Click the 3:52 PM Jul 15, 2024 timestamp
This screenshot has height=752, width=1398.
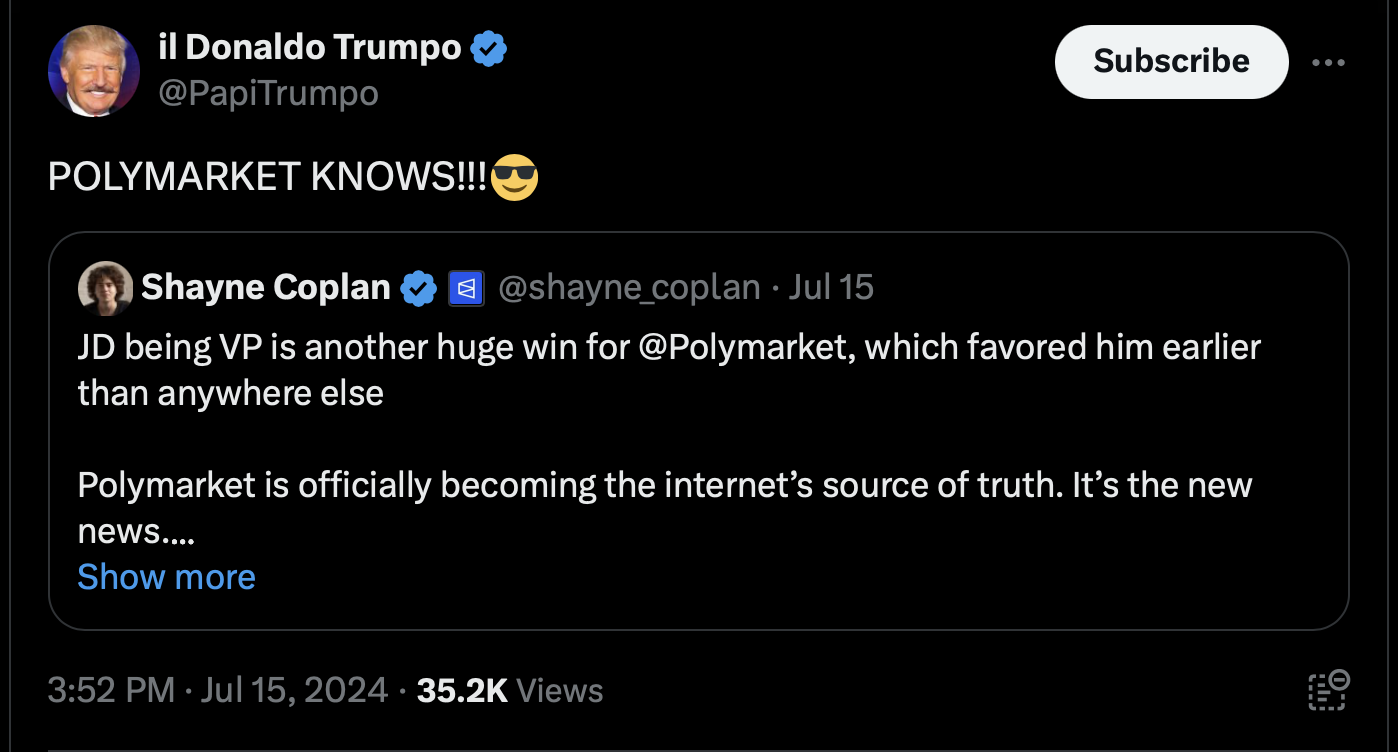pos(217,690)
